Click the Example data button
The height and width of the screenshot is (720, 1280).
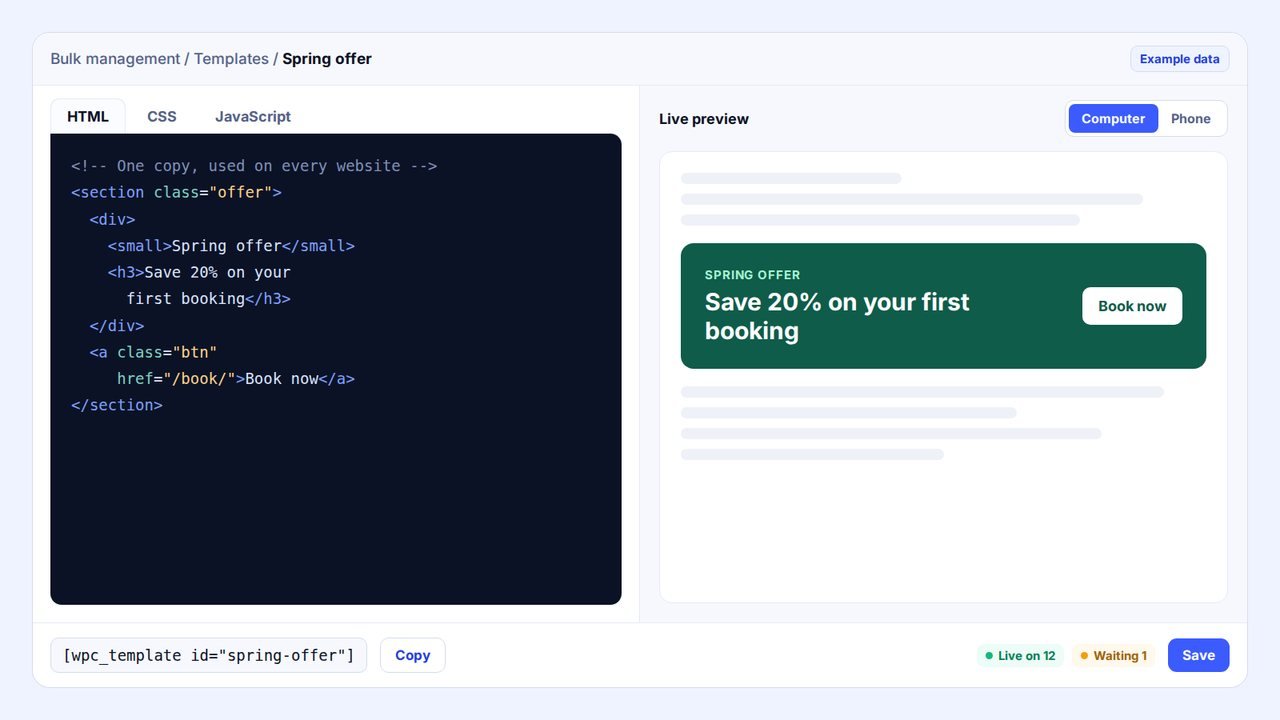(x=1180, y=59)
